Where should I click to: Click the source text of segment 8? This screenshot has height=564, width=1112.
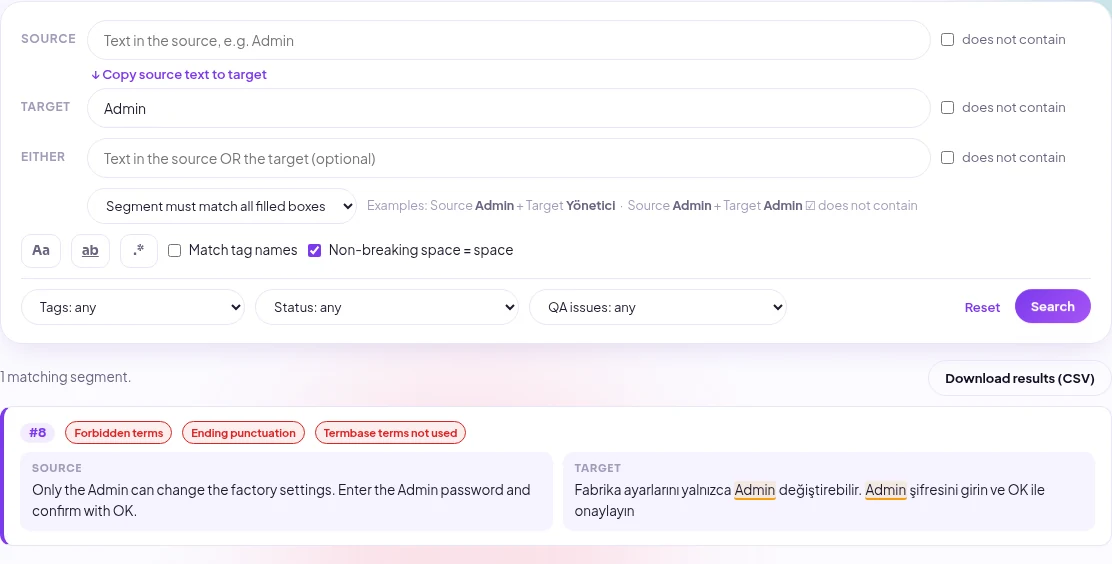[281, 500]
